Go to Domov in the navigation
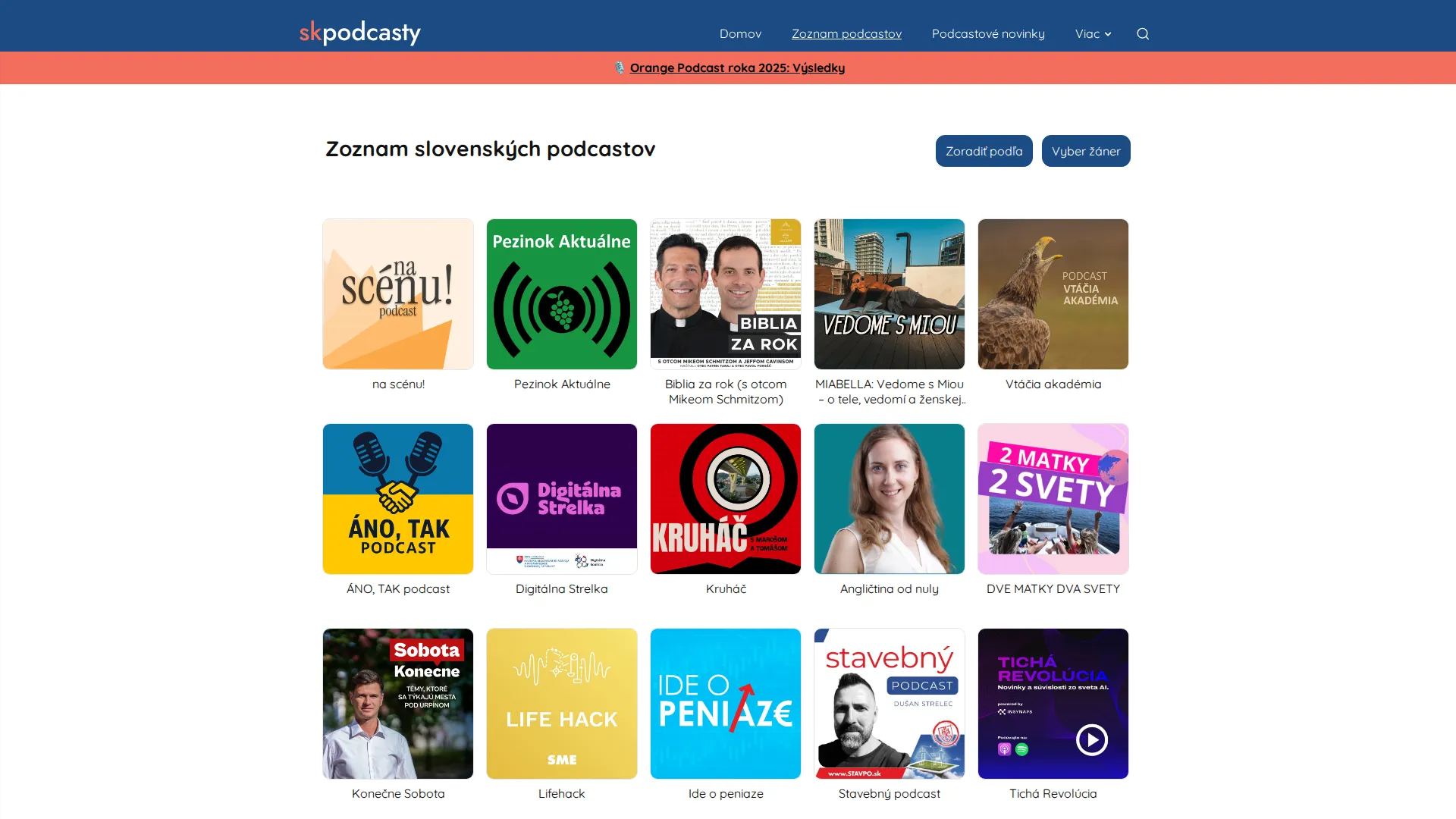 (740, 33)
